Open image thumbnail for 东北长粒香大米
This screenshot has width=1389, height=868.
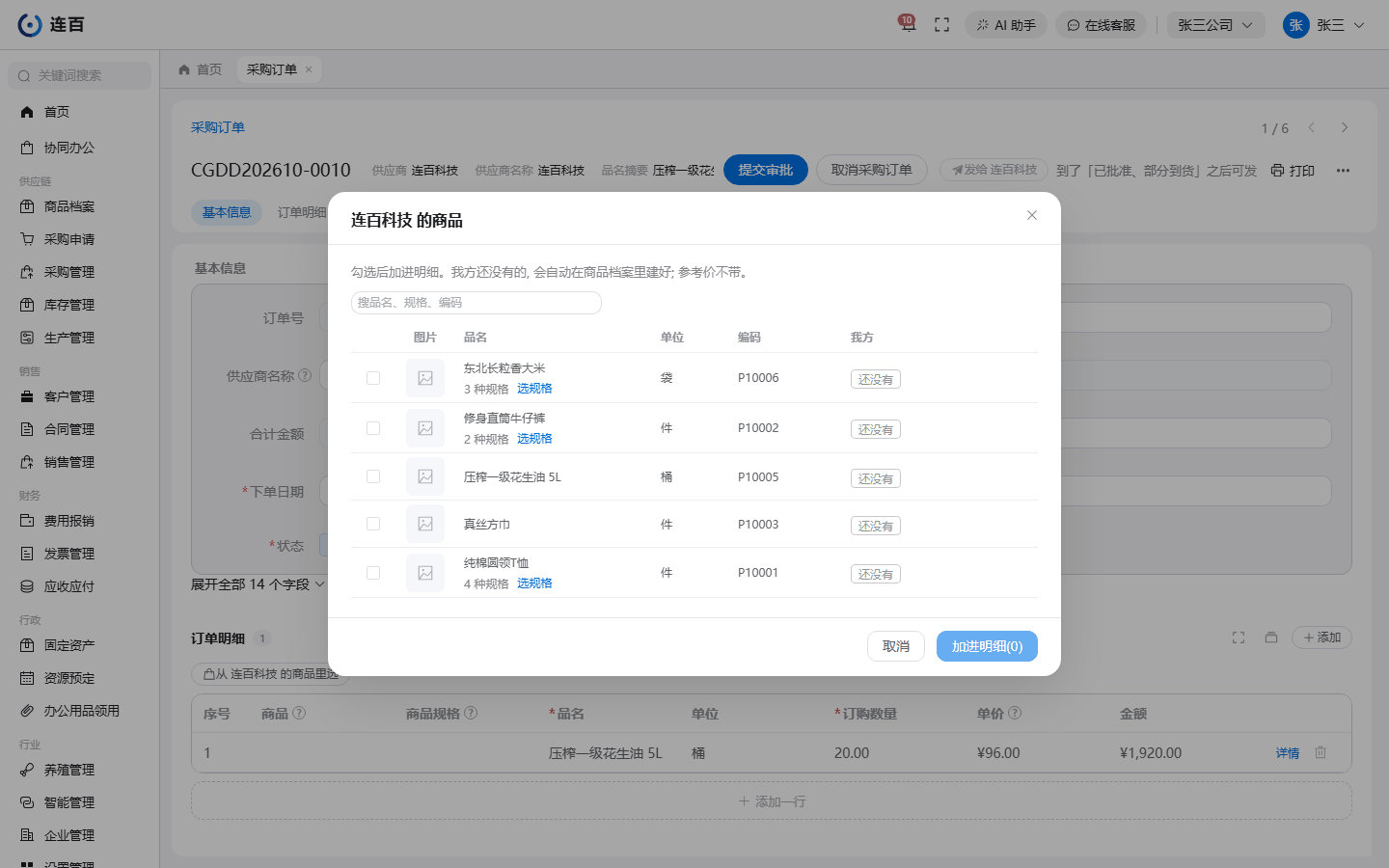(x=425, y=378)
